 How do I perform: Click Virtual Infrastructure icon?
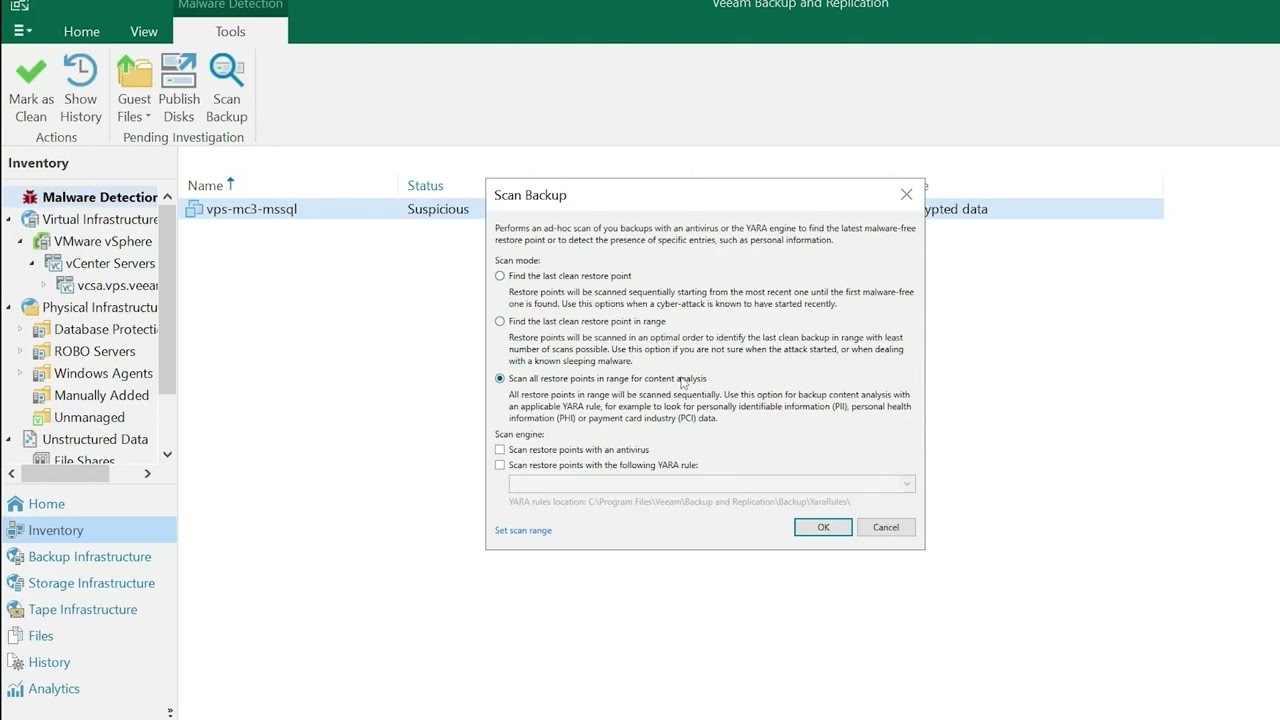30,219
